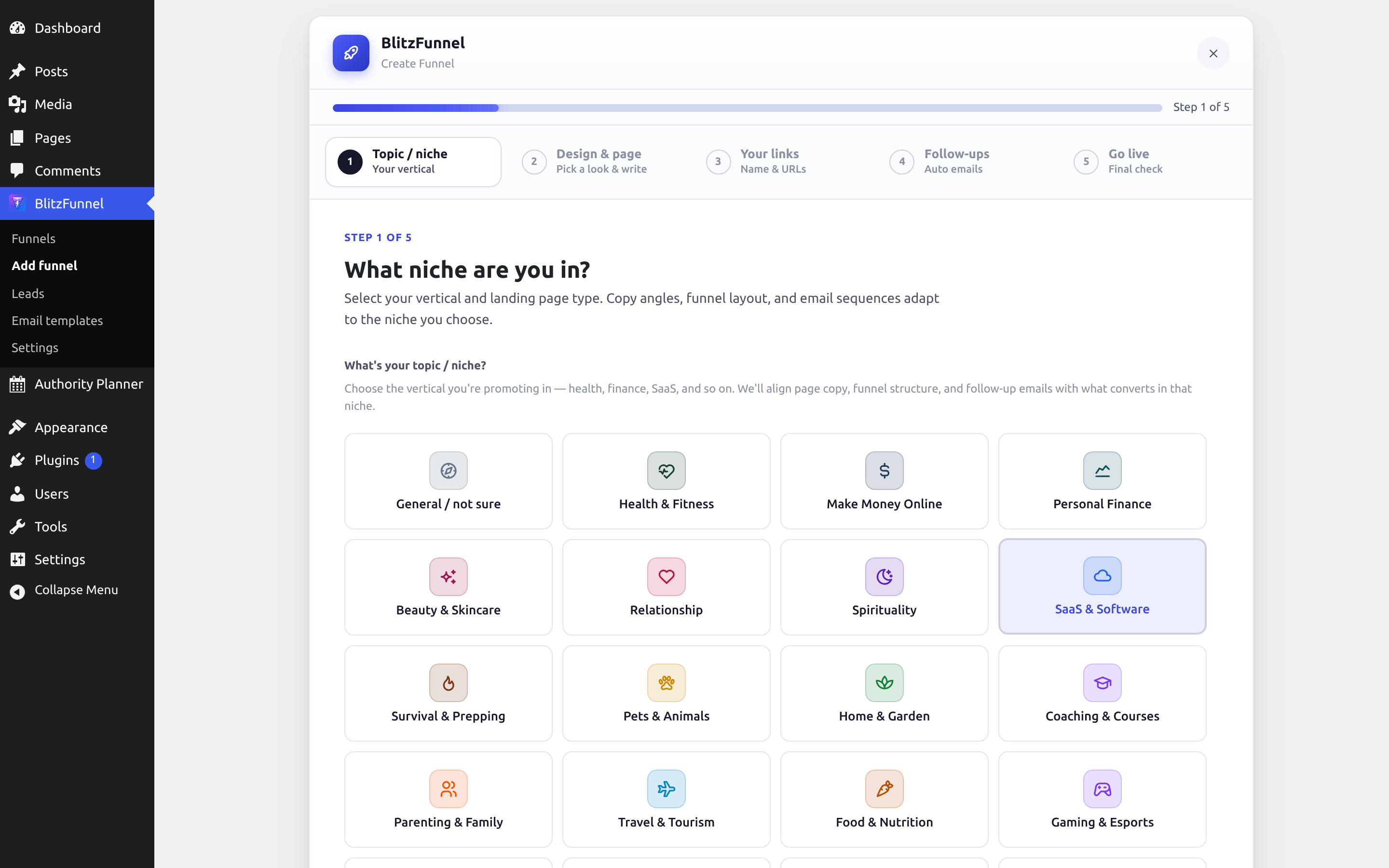Click the funnel progress bar

pos(747,108)
